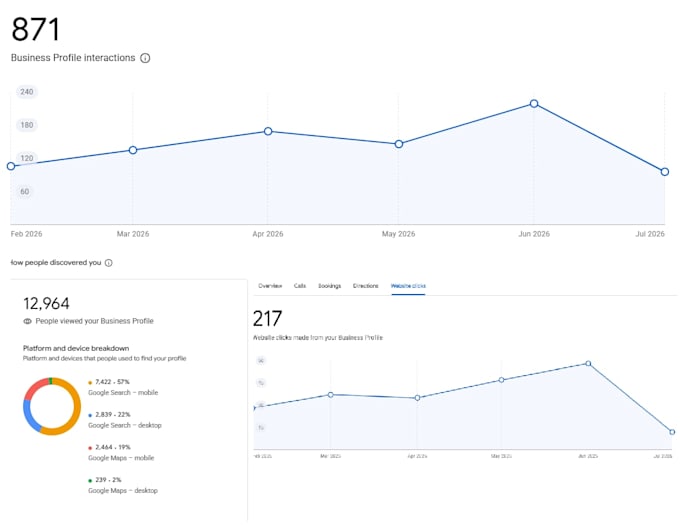Click info icon beside Business Profile interactions
This screenshot has height=525, width=680.
click(x=145, y=58)
